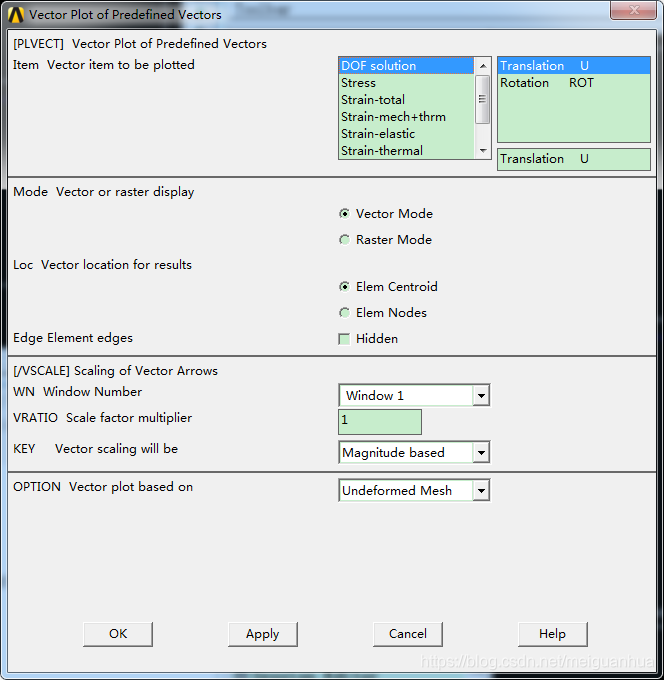Open the Undeformed Mesh option dropdown

481,491
